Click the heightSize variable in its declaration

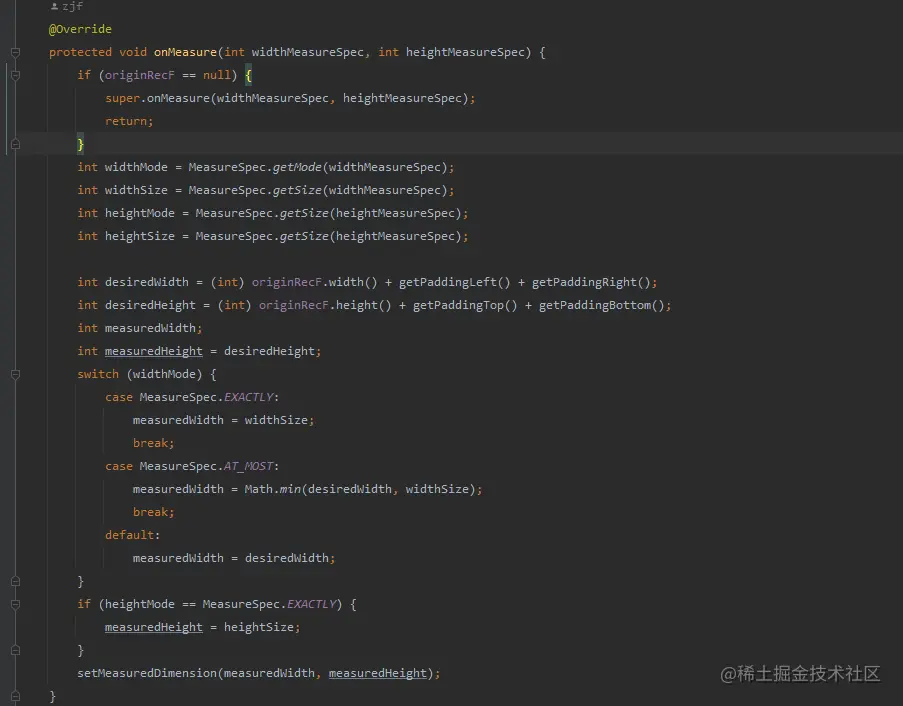coord(139,236)
